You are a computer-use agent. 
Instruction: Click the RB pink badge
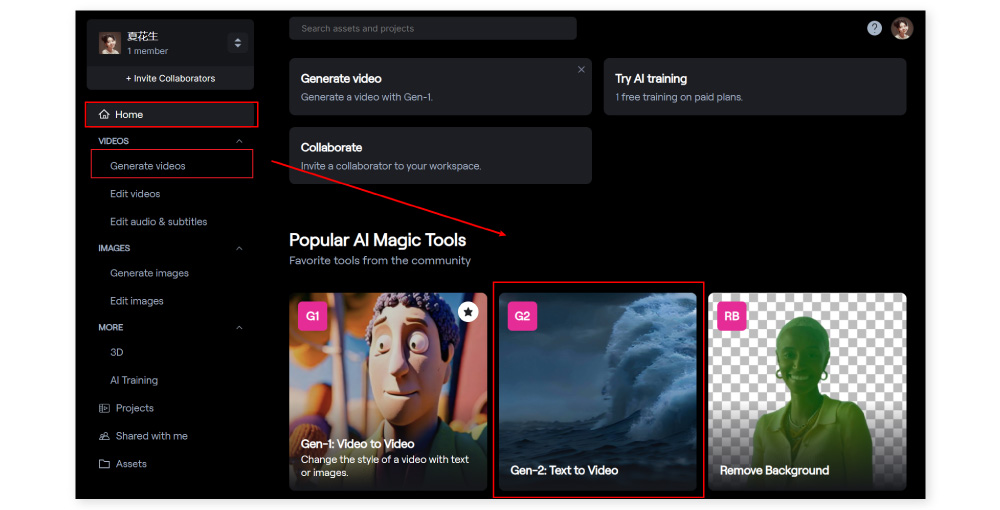(x=732, y=316)
